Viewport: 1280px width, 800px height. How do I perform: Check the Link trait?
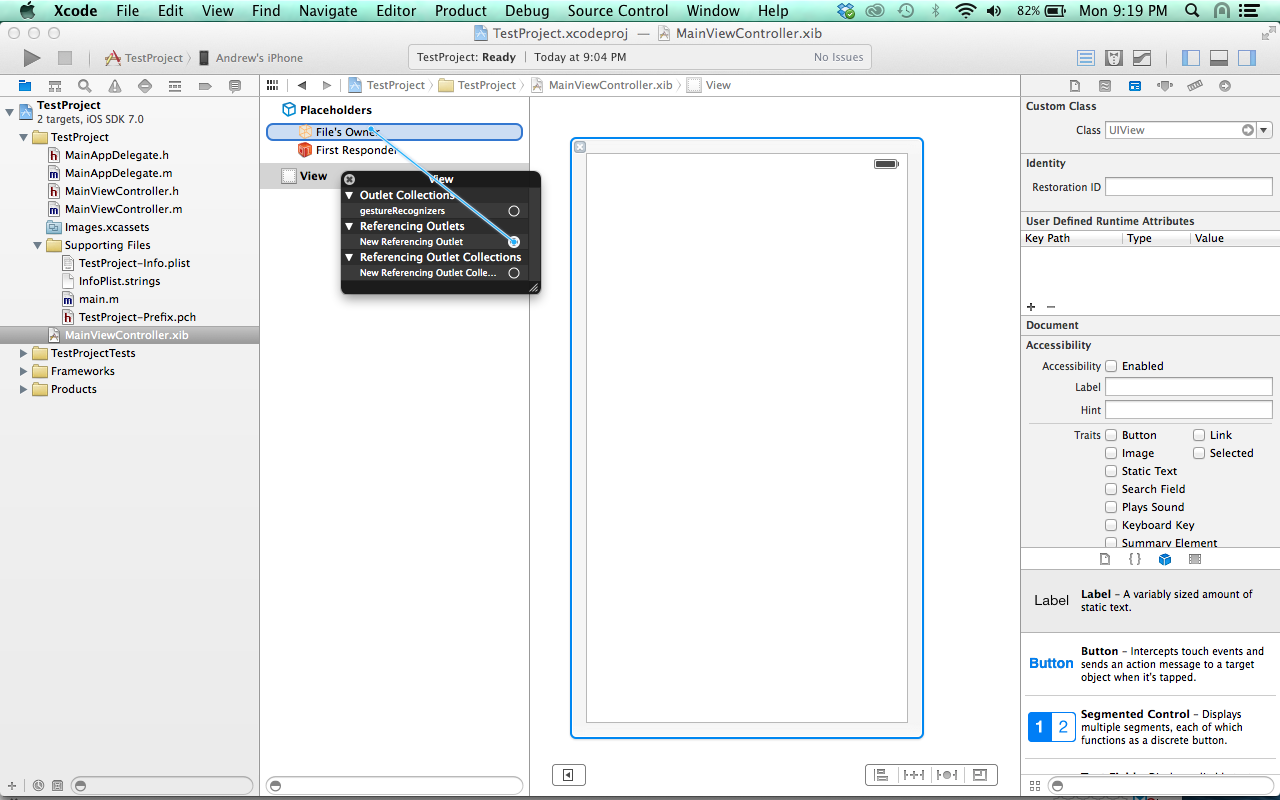tap(1199, 435)
